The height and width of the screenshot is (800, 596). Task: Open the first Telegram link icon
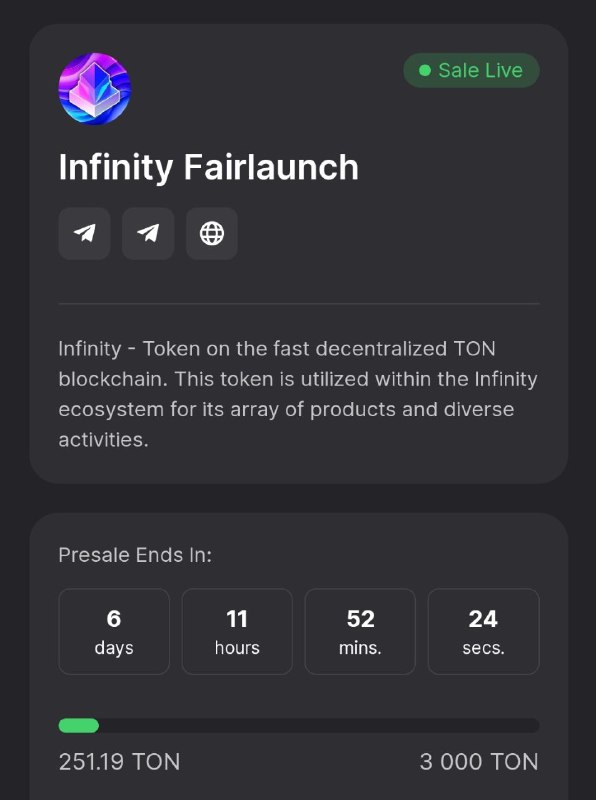coord(84,234)
